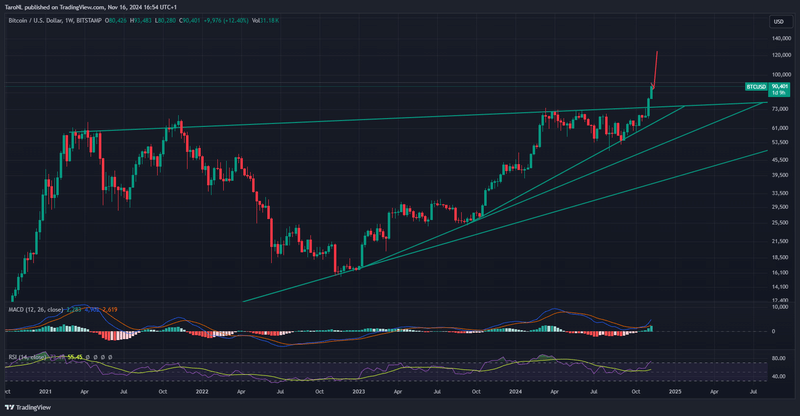This screenshot has height=416, width=800.
Task: Click the MACD 10,000 scale label
Action: [781, 307]
